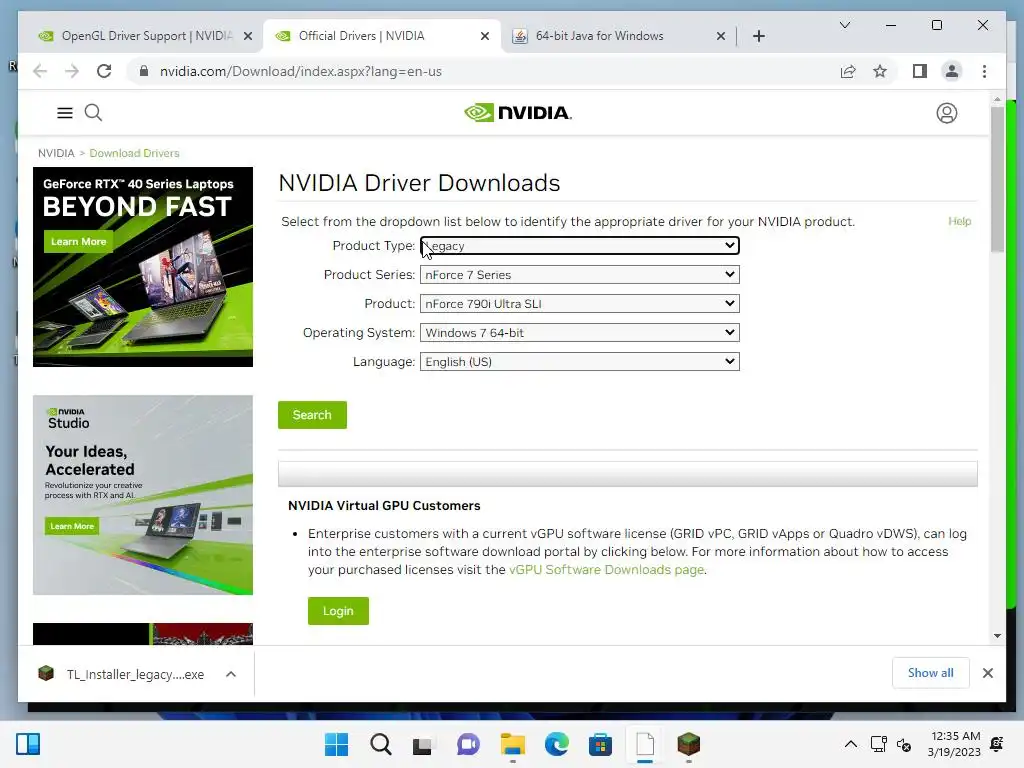Click the page vertical scrollbar thumb

(x=997, y=178)
